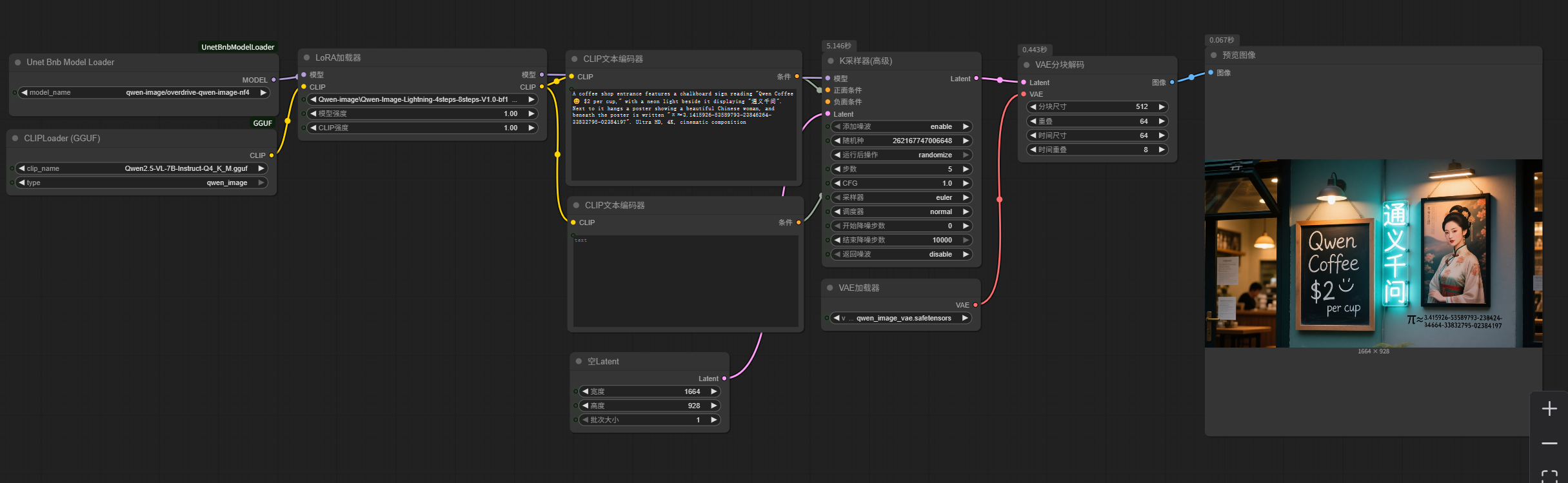
Task: Open the 采样器 euler dropdown
Action: 902,197
